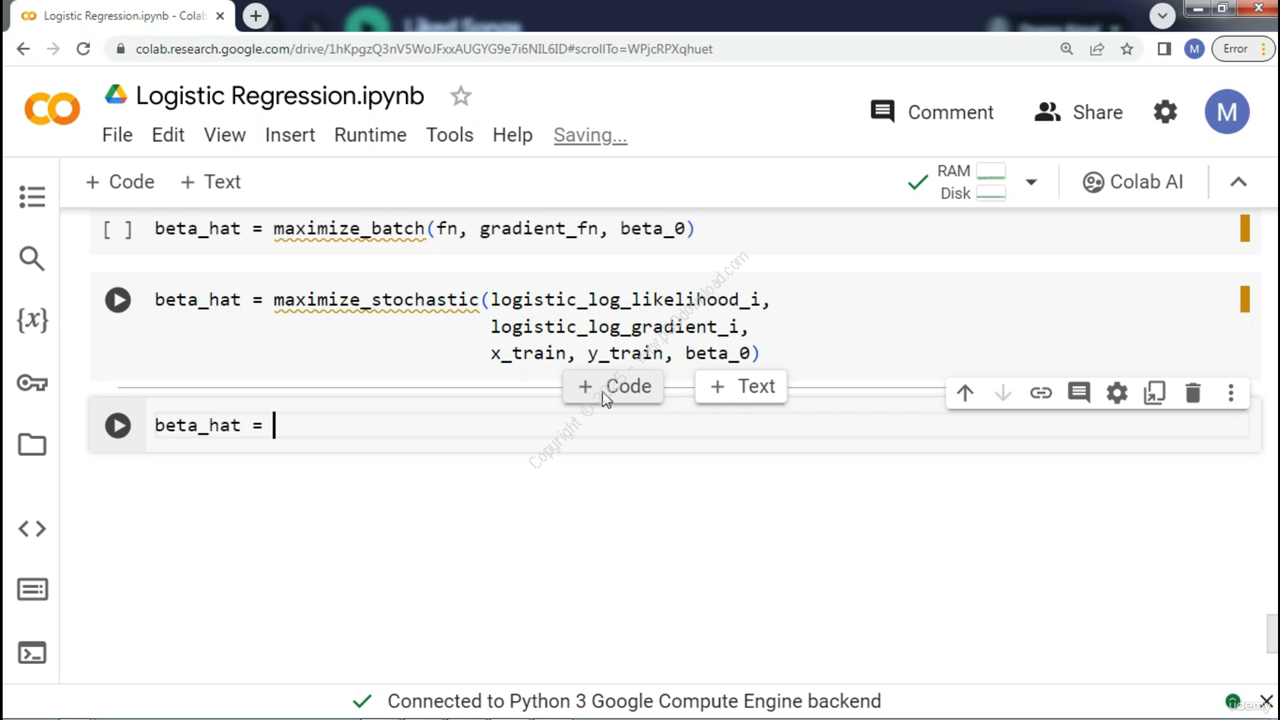This screenshot has width=1280, height=720.
Task: Click the Colab CO logo
Action: point(52,108)
